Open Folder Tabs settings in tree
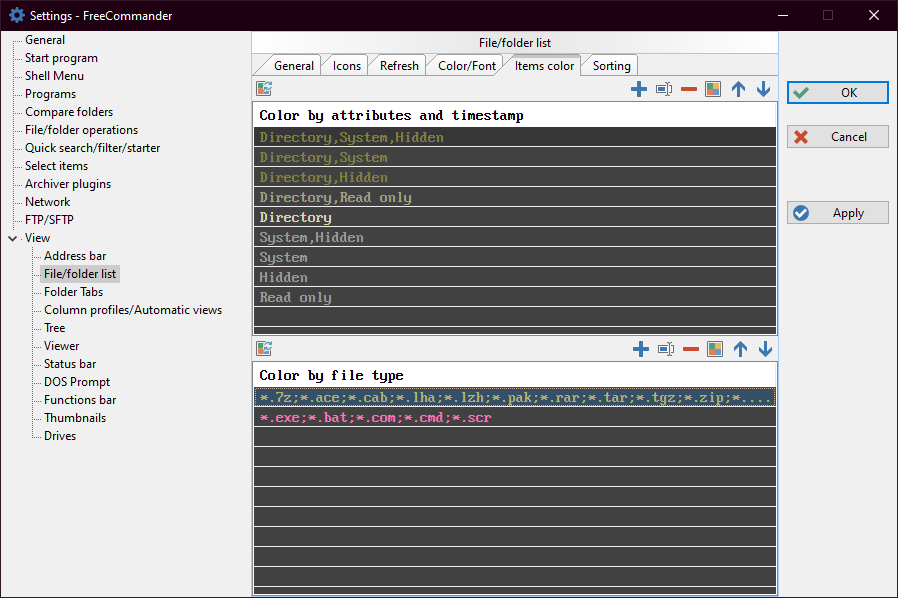898x598 pixels. pyautogui.click(x=73, y=292)
